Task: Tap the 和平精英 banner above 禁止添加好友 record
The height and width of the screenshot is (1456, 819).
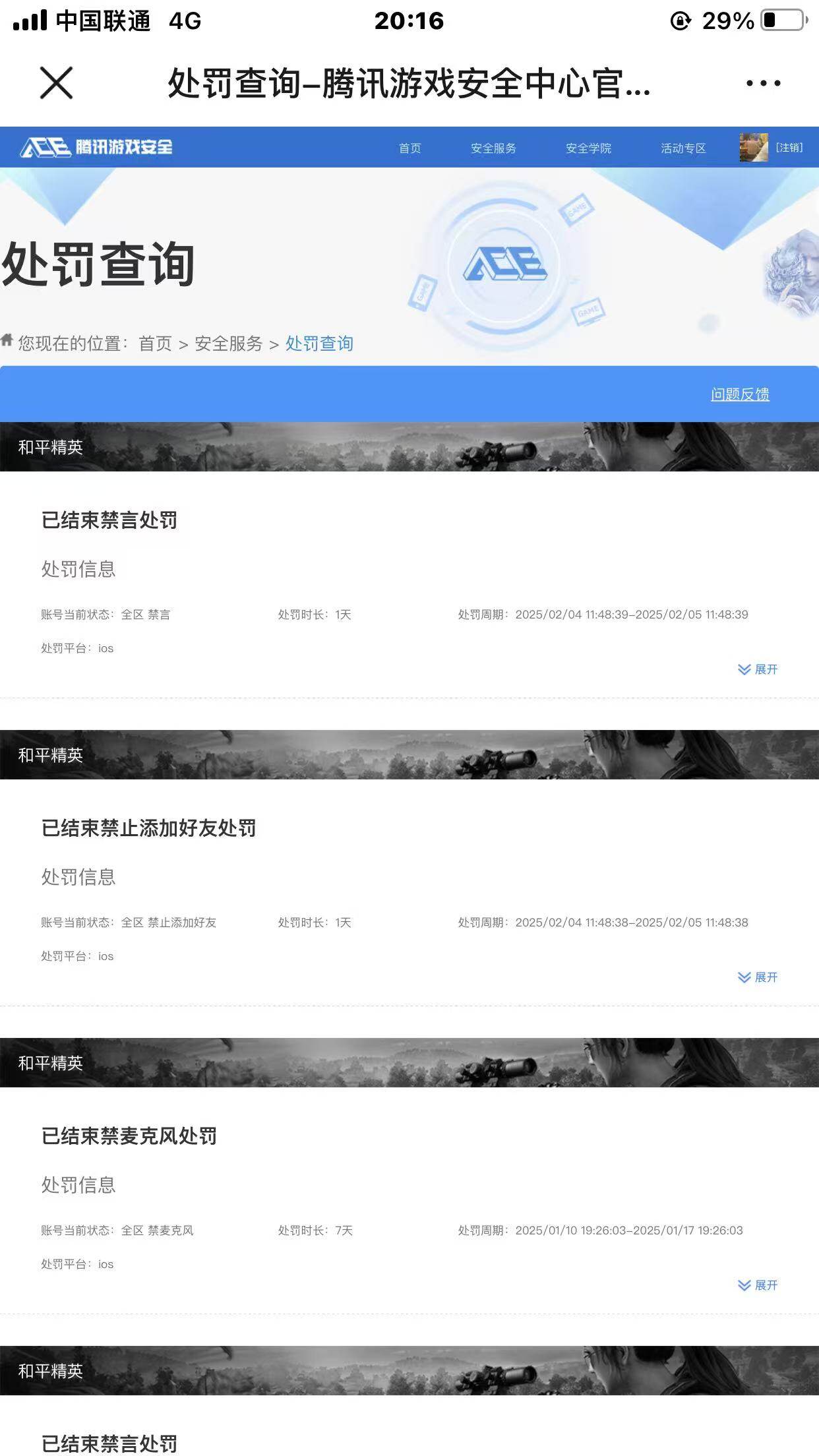Action: click(x=409, y=754)
